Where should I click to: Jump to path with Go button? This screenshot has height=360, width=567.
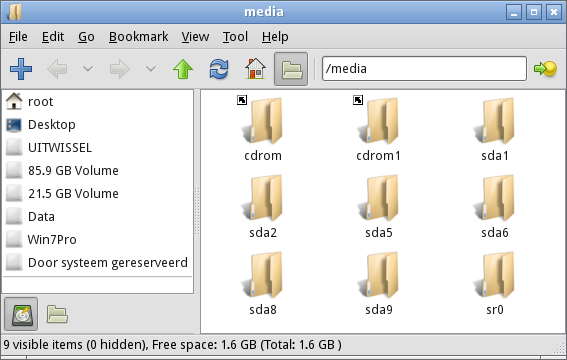545,69
